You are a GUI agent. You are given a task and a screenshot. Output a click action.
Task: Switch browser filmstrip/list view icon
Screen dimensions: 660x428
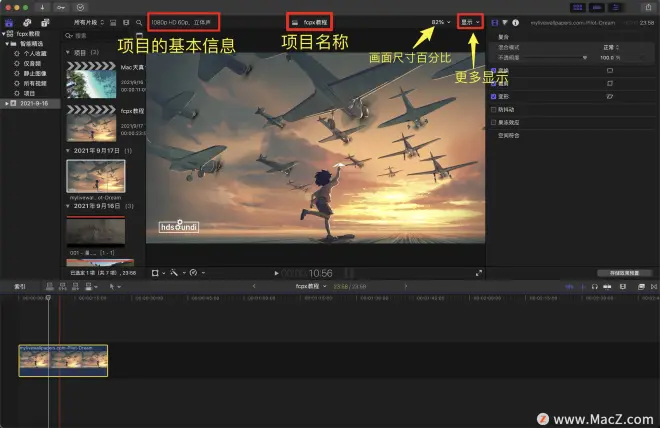click(x=126, y=23)
